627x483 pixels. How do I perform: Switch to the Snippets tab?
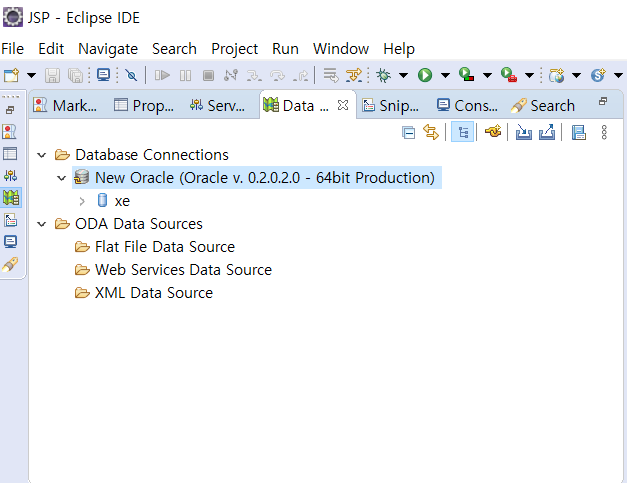(391, 106)
